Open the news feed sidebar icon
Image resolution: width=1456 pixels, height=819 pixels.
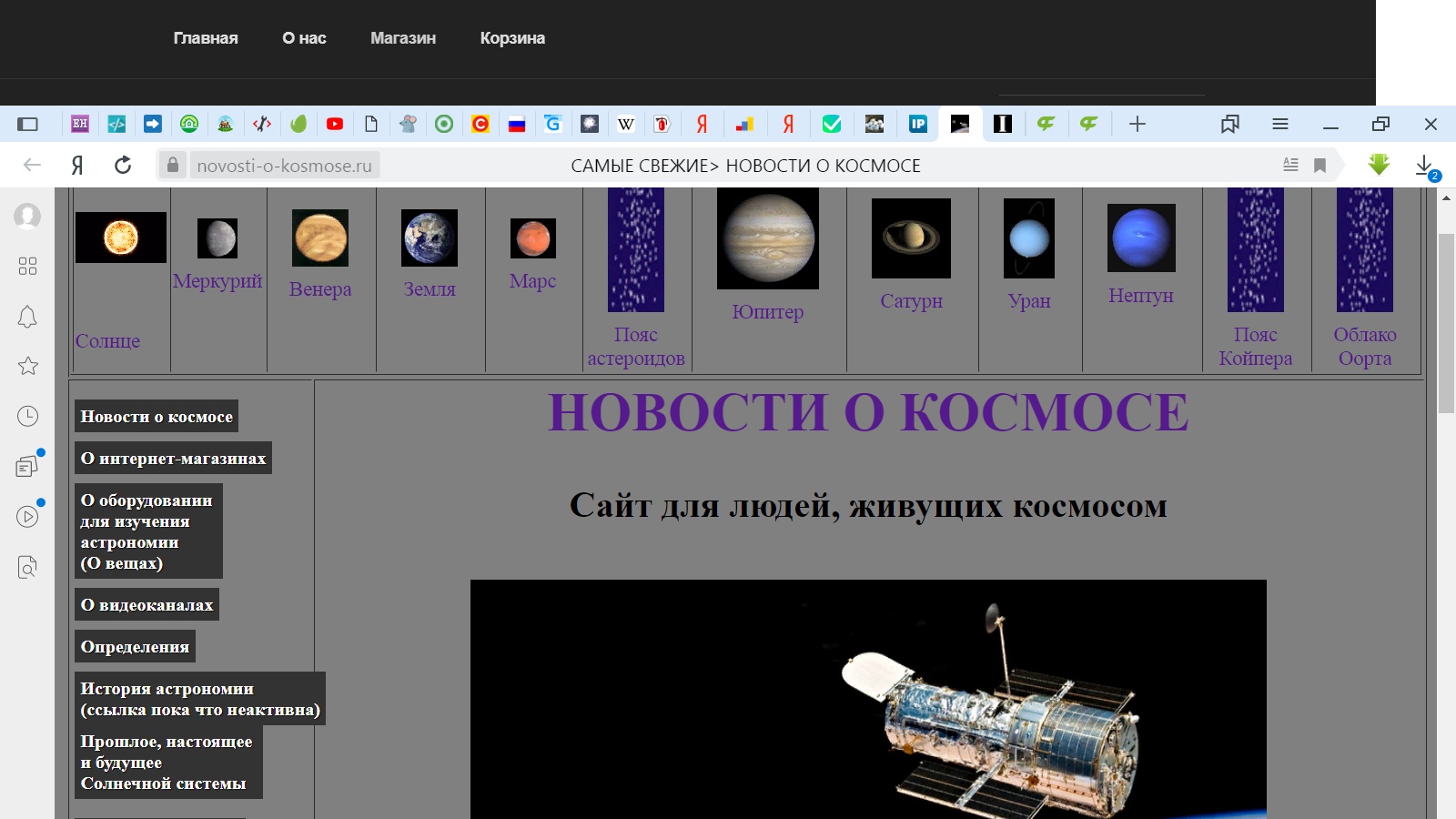(x=27, y=466)
